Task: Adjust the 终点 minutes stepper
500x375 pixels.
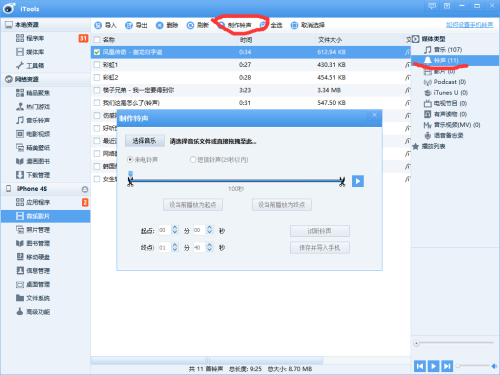Action: 175,247
